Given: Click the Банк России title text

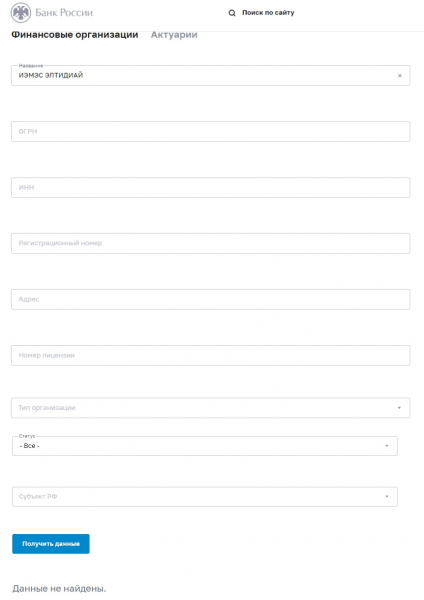Looking at the screenshot, I should tap(64, 13).
